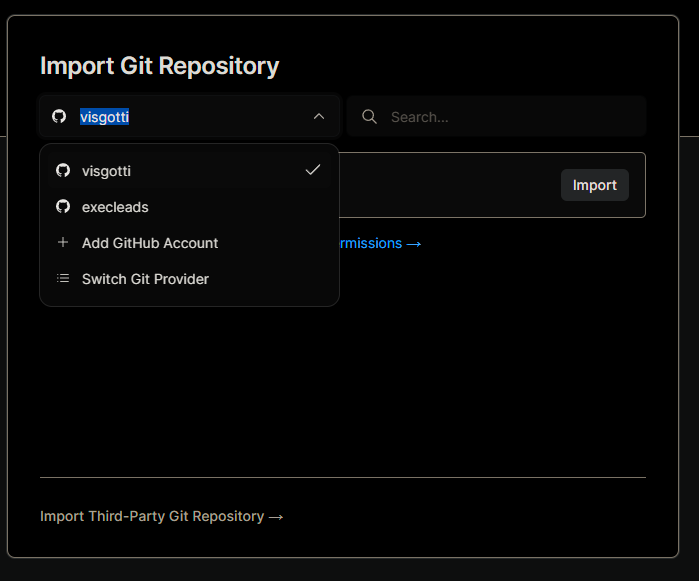Click the checkmark next to visgotti
This screenshot has width=699, height=581.
pyautogui.click(x=313, y=170)
